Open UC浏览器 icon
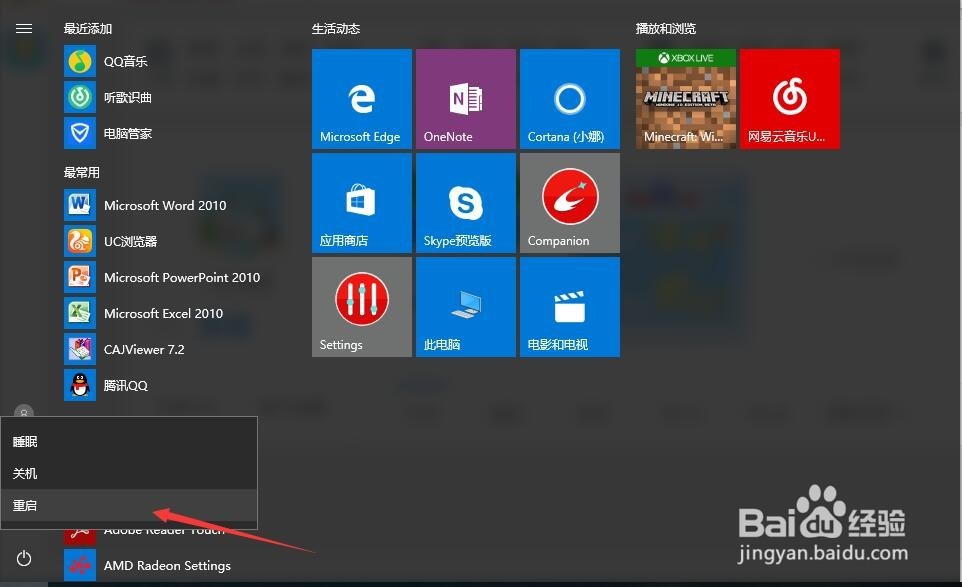The image size is (962, 587). pyautogui.click(x=80, y=241)
